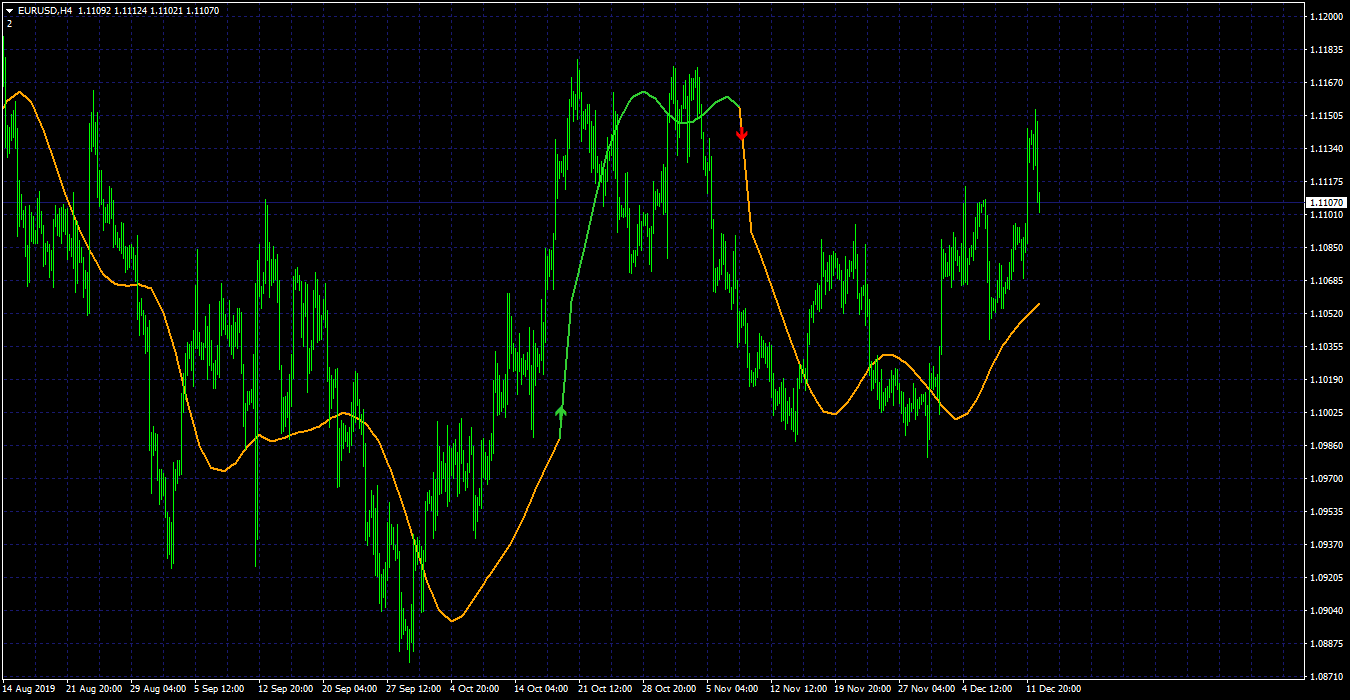This screenshot has height=700, width=1350.
Task: Click the 28 Oct 20:00 time label
Action: click(670, 689)
